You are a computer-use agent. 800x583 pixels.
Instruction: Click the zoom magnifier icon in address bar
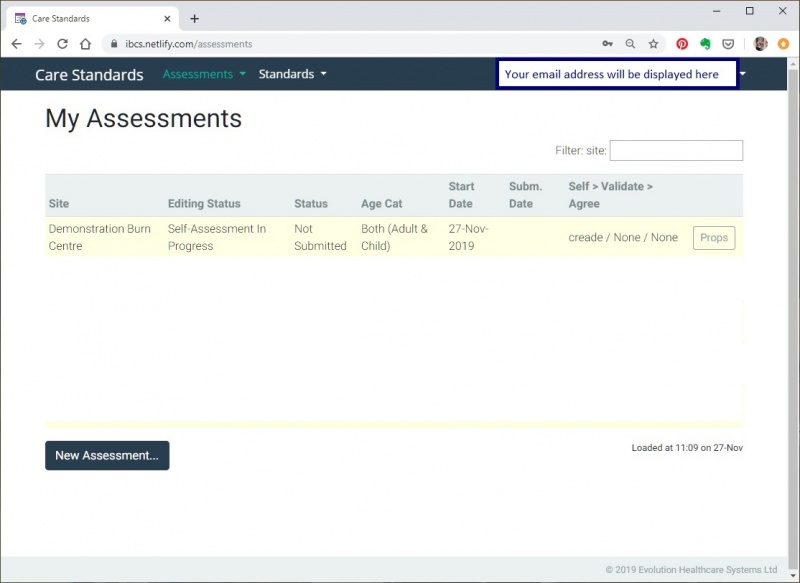631,44
